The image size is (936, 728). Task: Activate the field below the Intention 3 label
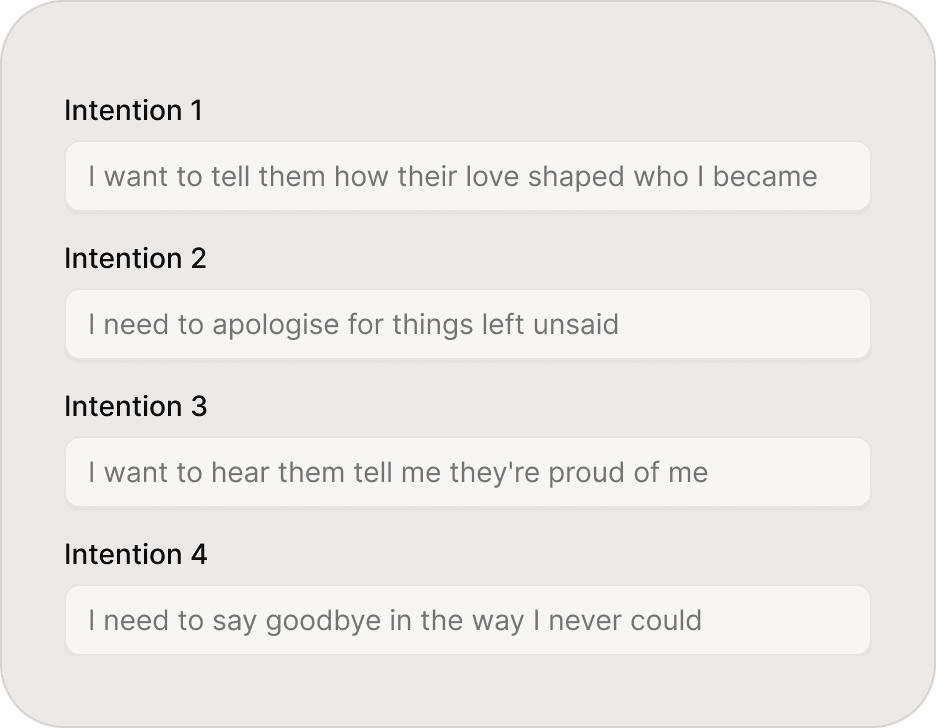tap(467, 473)
